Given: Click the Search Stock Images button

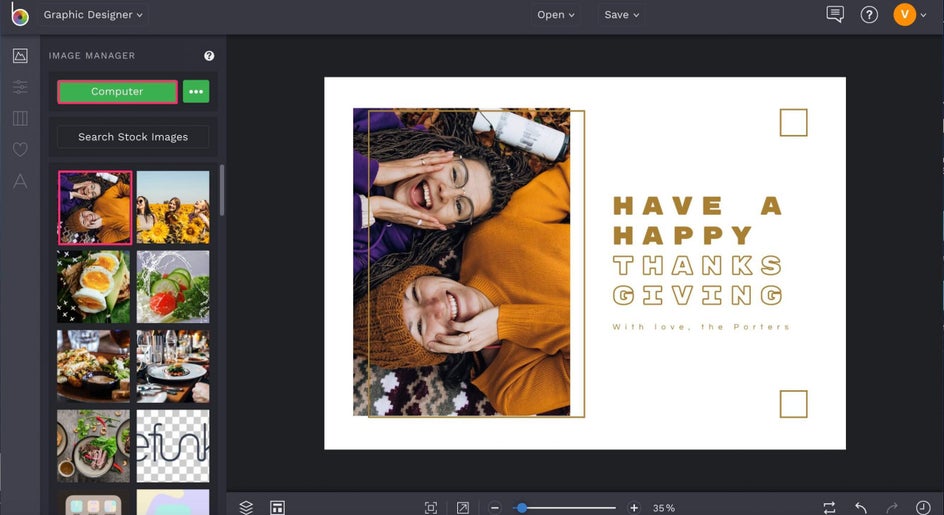Looking at the screenshot, I should coord(133,137).
